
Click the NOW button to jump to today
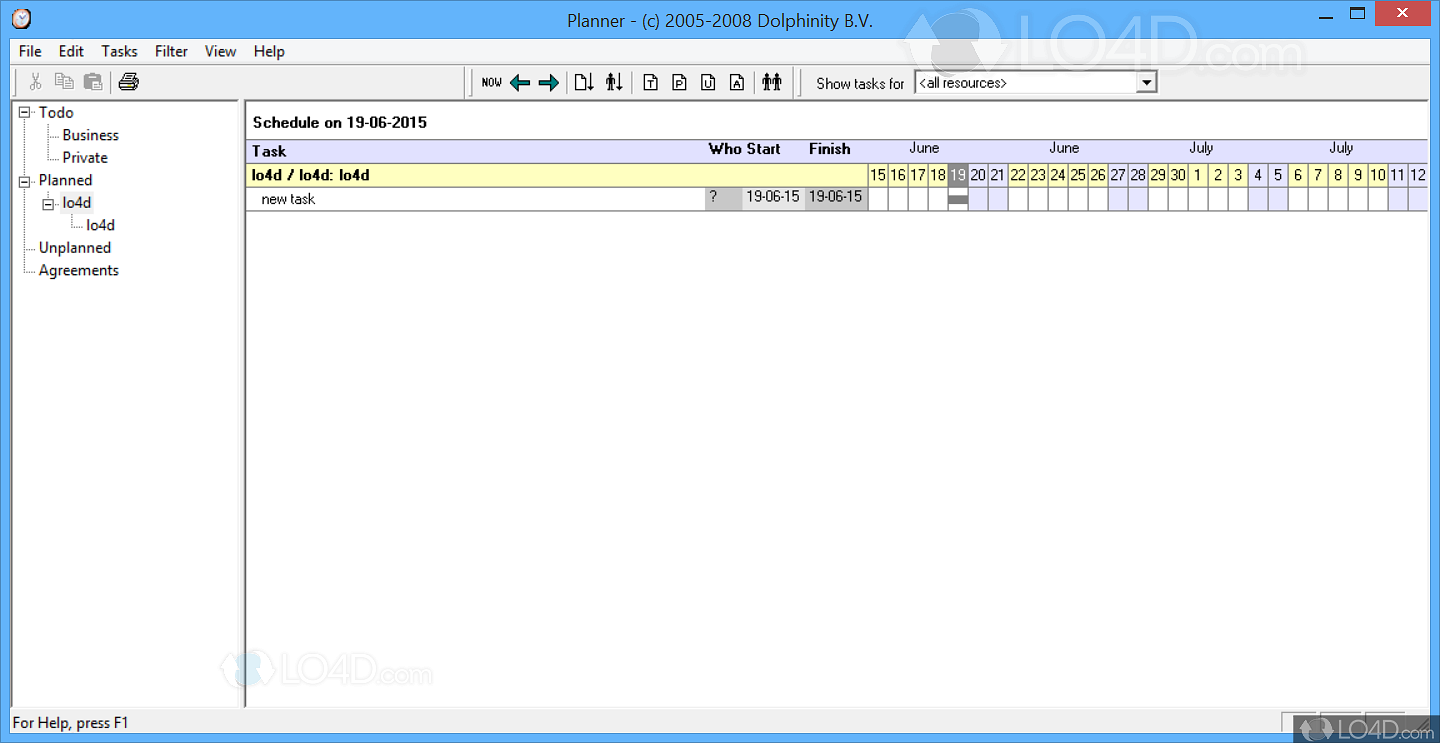point(491,83)
